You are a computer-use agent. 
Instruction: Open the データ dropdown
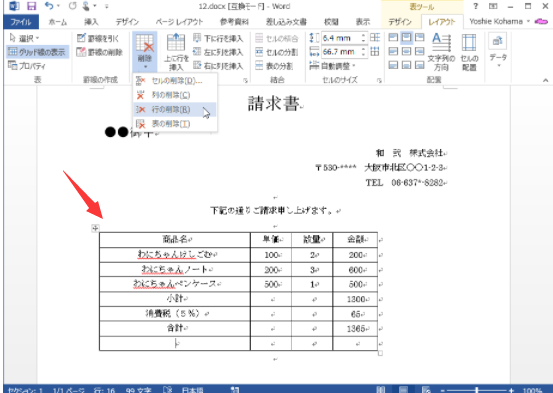click(498, 51)
